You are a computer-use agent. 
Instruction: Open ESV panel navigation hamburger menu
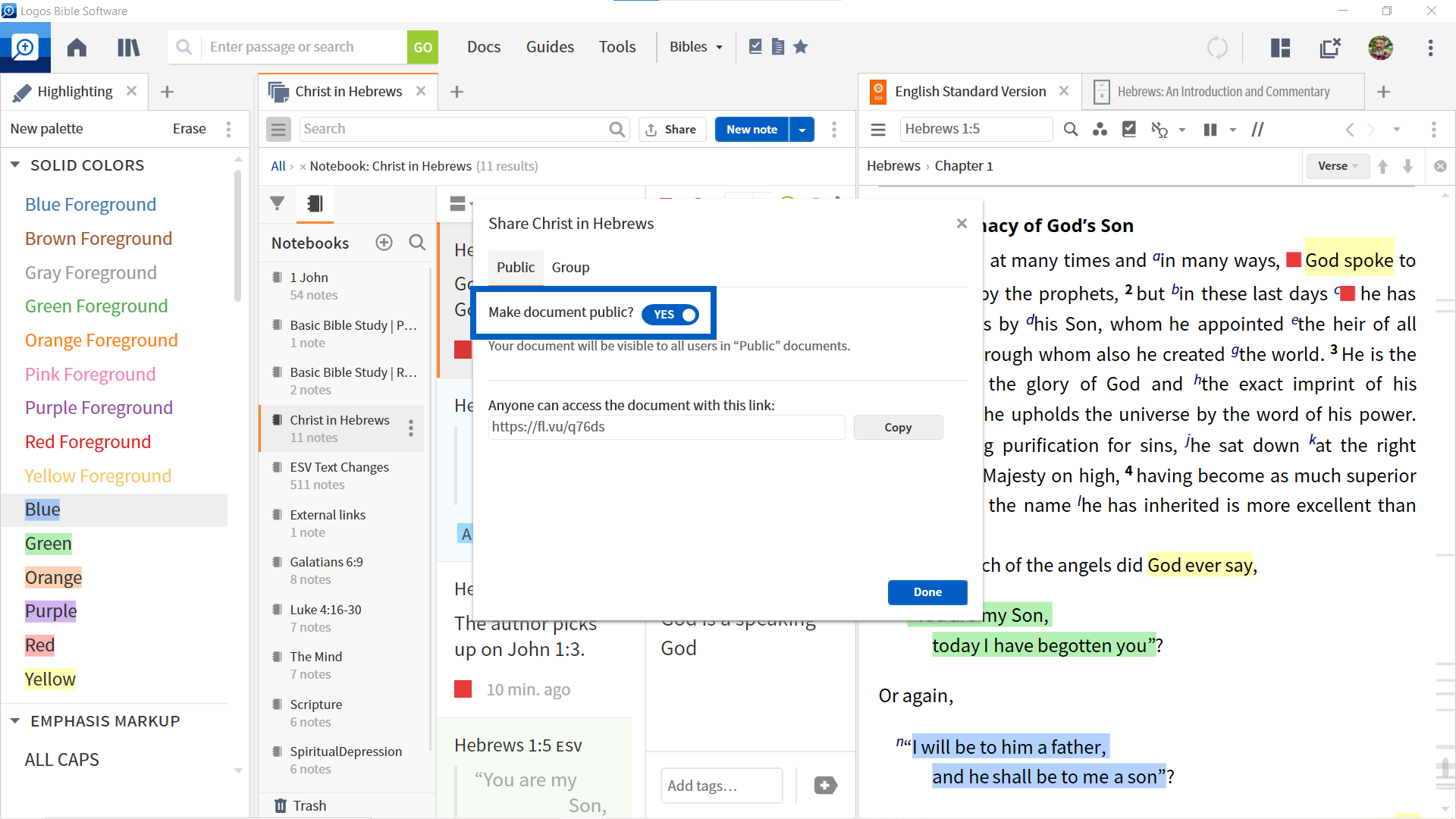point(878,130)
